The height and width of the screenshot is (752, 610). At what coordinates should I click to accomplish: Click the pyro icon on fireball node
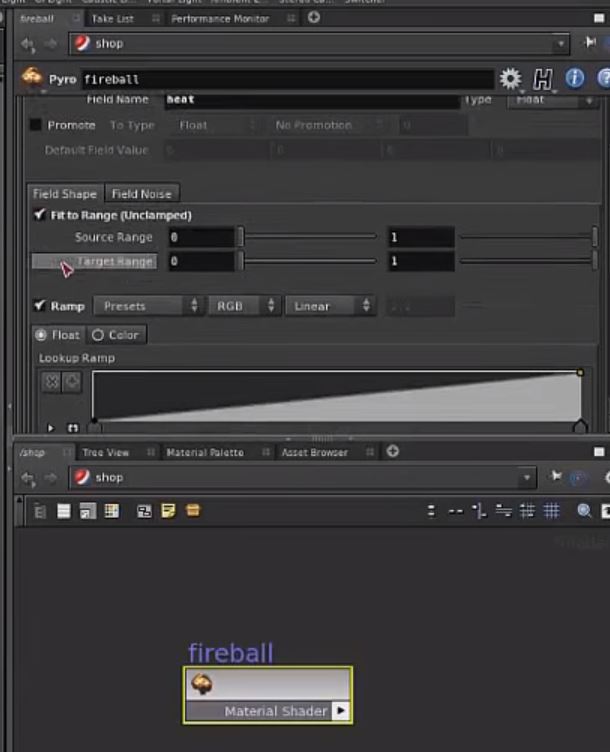[201, 683]
